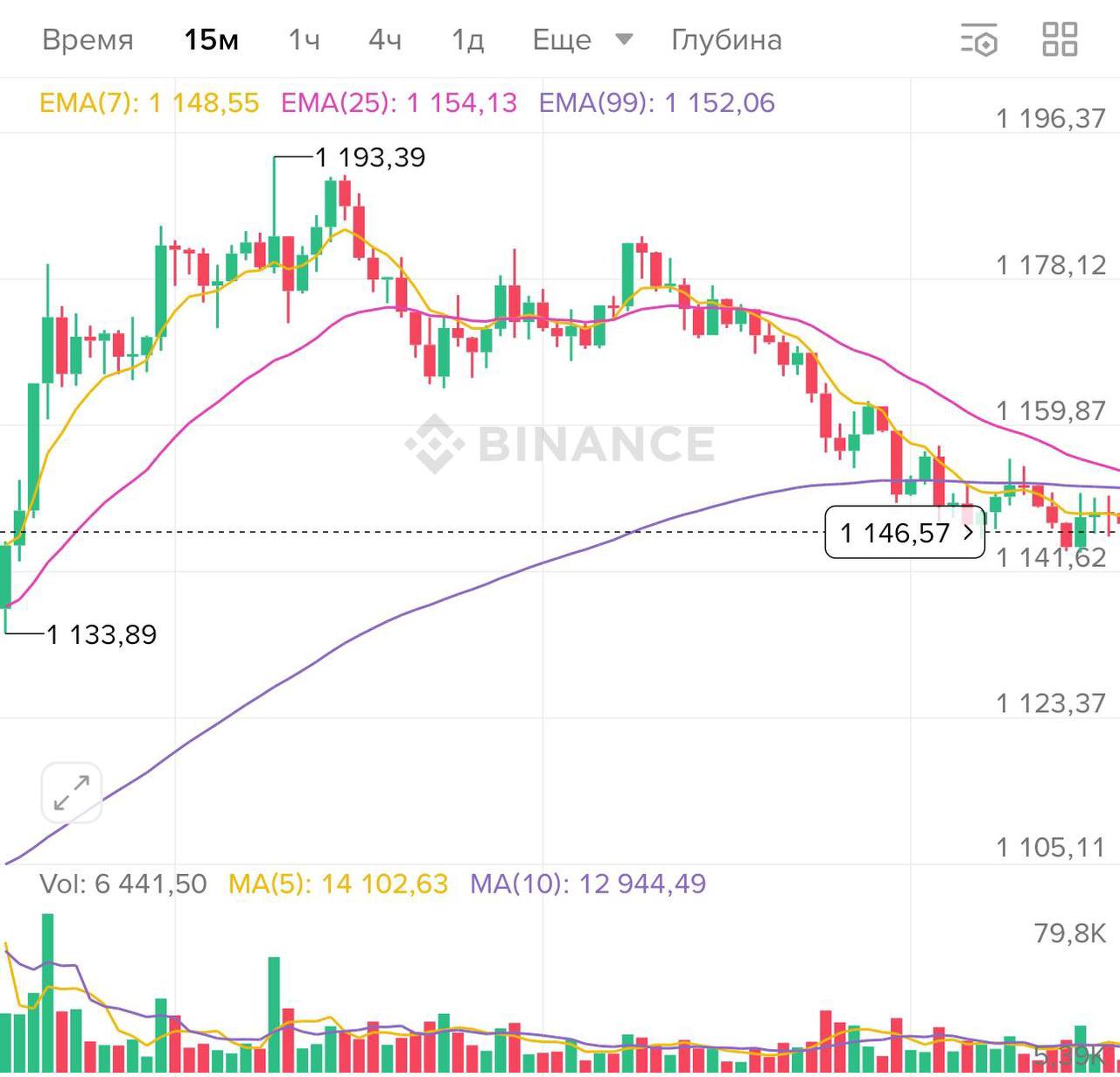Select the 15м timeframe tab
The width and height of the screenshot is (1120, 1077).
click(x=211, y=40)
